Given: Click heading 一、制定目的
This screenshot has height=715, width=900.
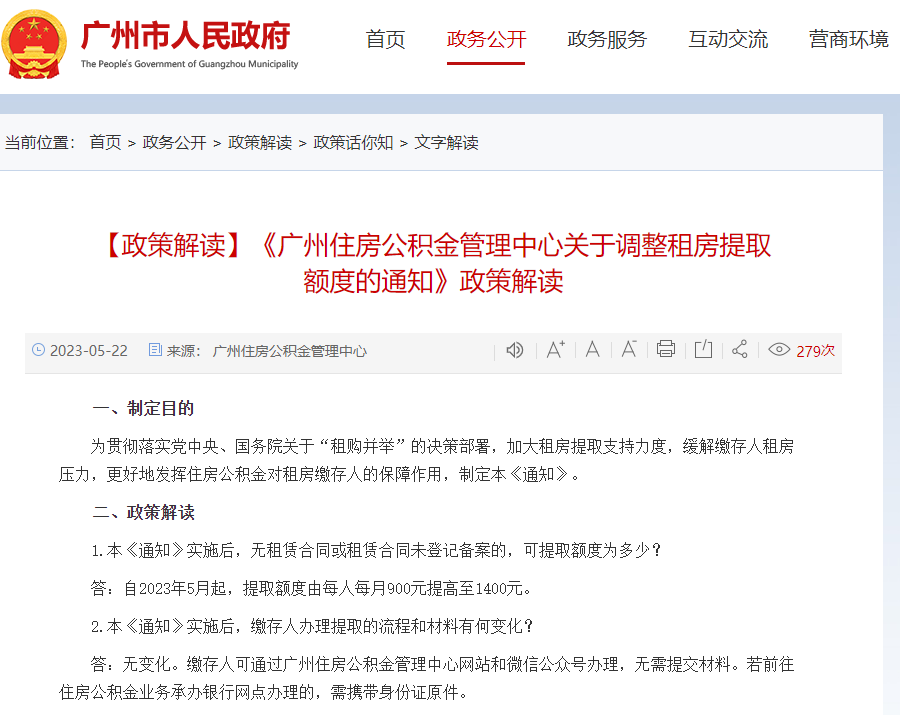Looking at the screenshot, I should 143,409.
